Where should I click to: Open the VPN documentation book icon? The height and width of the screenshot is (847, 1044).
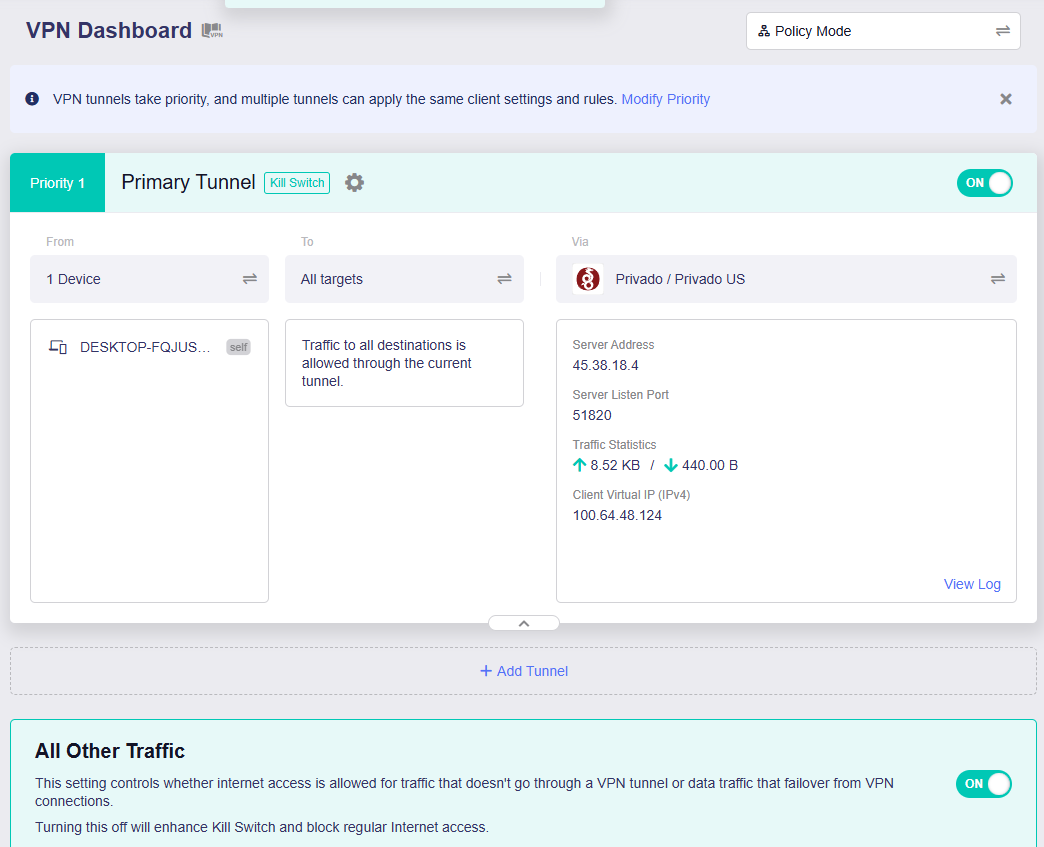212,31
